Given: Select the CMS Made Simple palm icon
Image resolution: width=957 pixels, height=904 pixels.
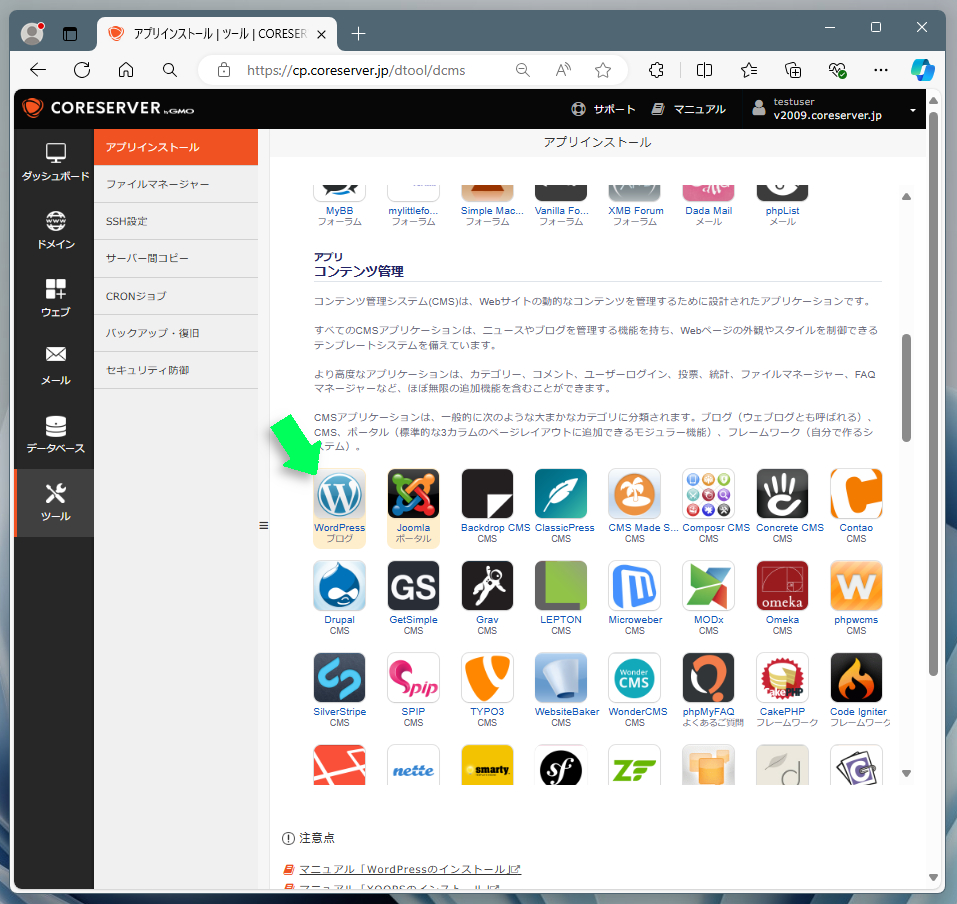Looking at the screenshot, I should (635, 494).
